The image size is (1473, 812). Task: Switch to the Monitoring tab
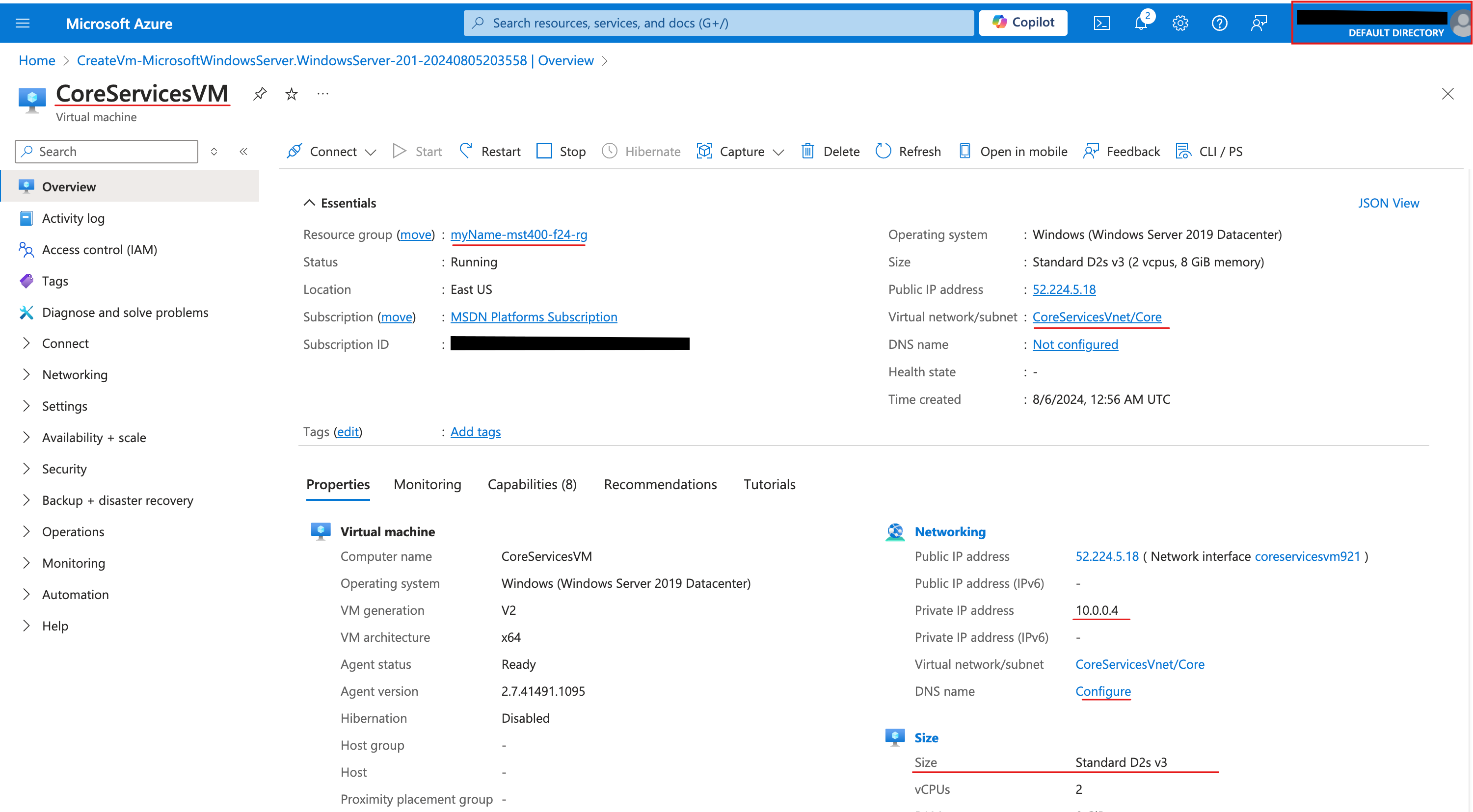428,485
